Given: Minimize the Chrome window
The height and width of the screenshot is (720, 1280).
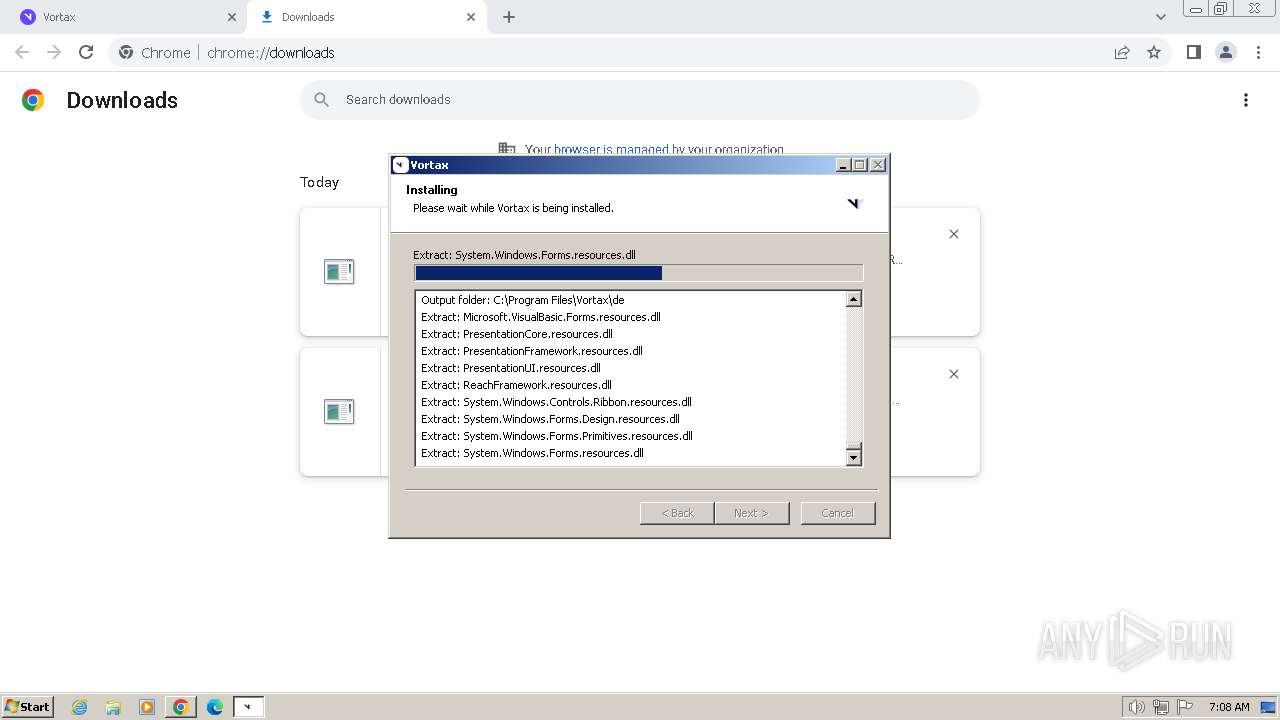Looking at the screenshot, I should click(1196, 9).
